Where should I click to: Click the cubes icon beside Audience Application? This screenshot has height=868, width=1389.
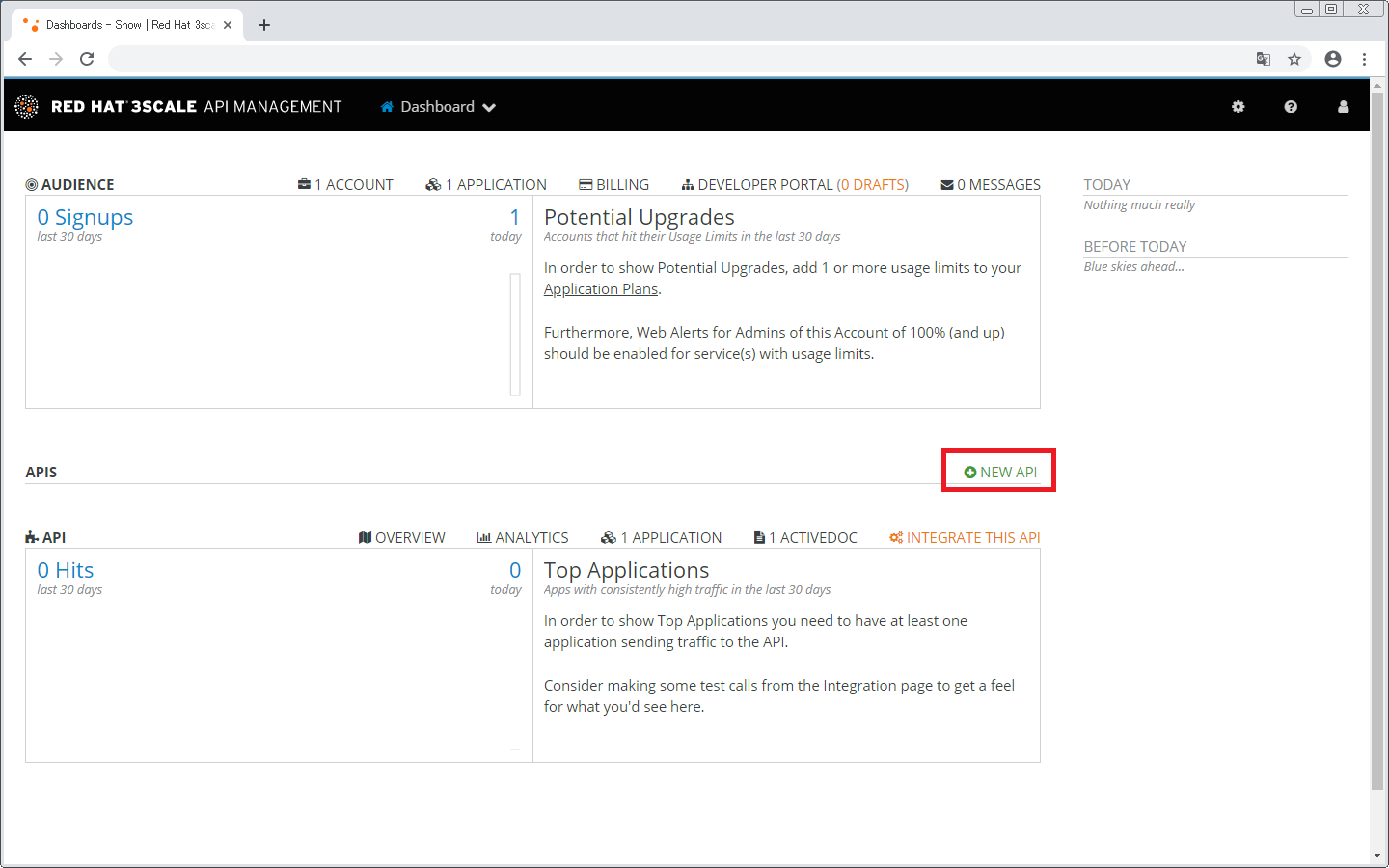tap(433, 185)
